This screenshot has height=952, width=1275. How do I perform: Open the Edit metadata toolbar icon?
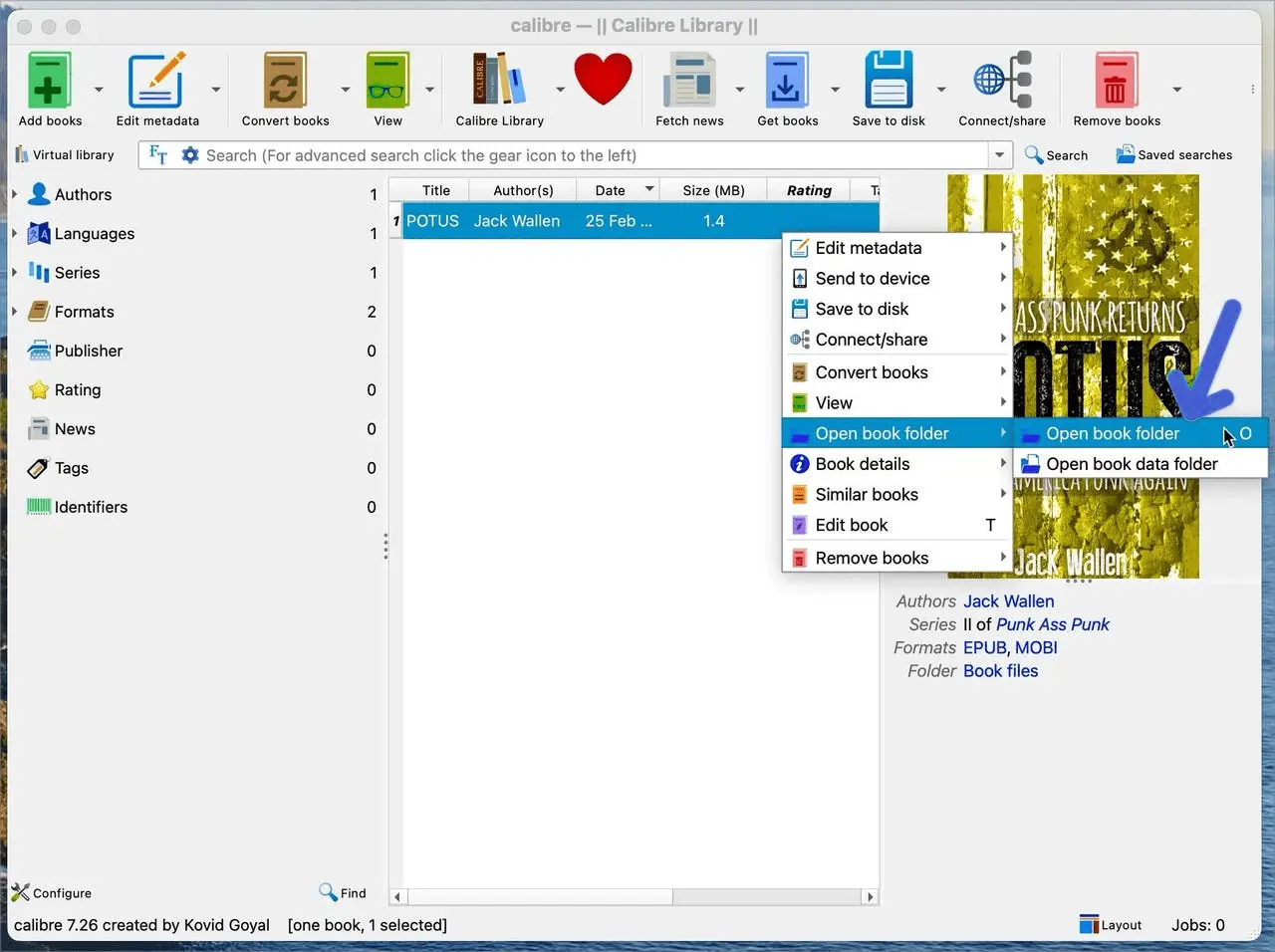pos(156,82)
